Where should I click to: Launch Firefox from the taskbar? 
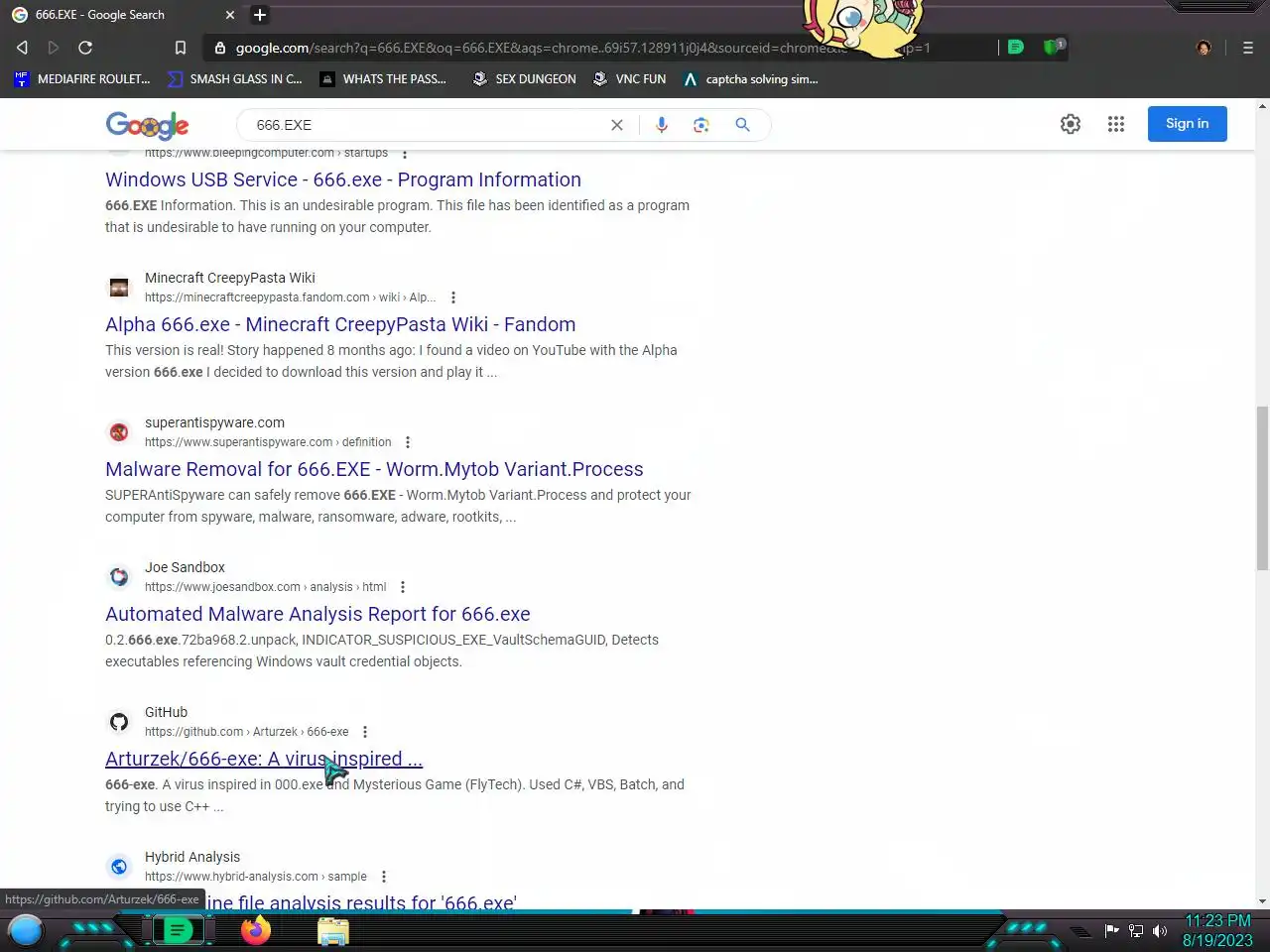256,930
